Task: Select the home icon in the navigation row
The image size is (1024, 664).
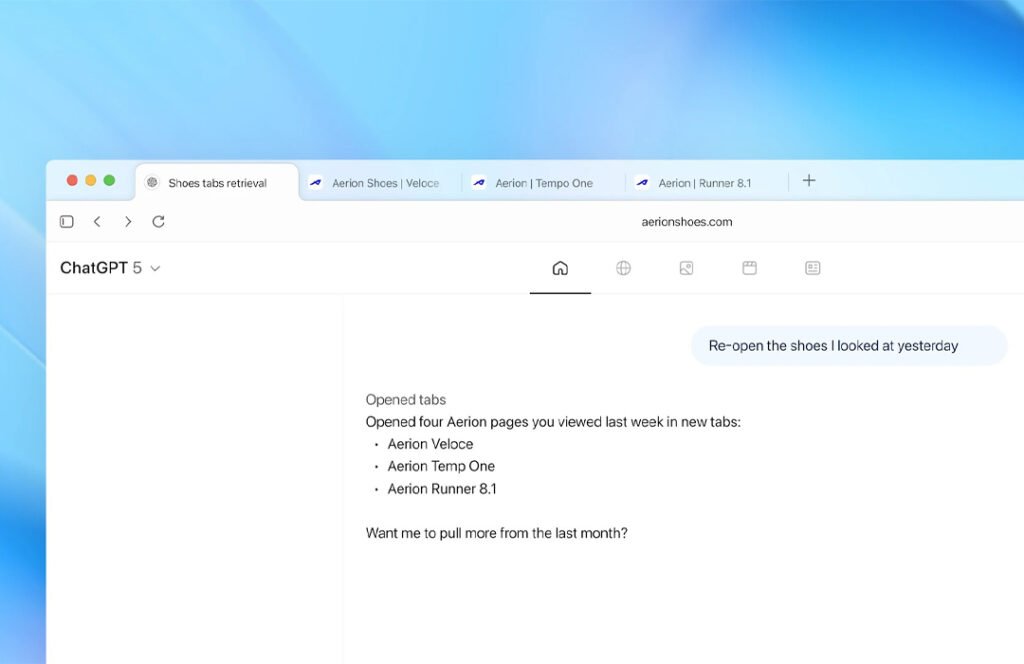Action: [x=560, y=268]
